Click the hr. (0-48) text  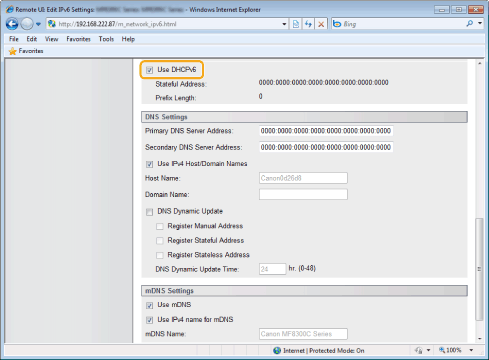point(302,268)
